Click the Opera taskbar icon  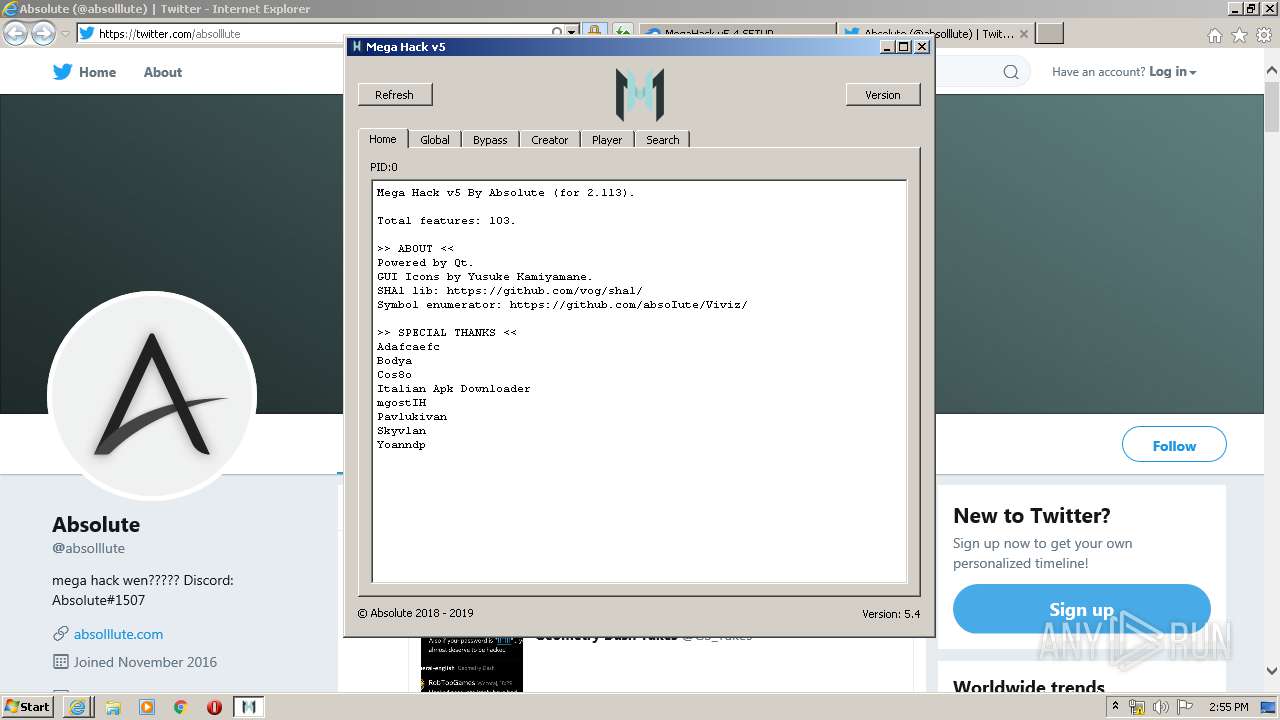pyautogui.click(x=214, y=707)
